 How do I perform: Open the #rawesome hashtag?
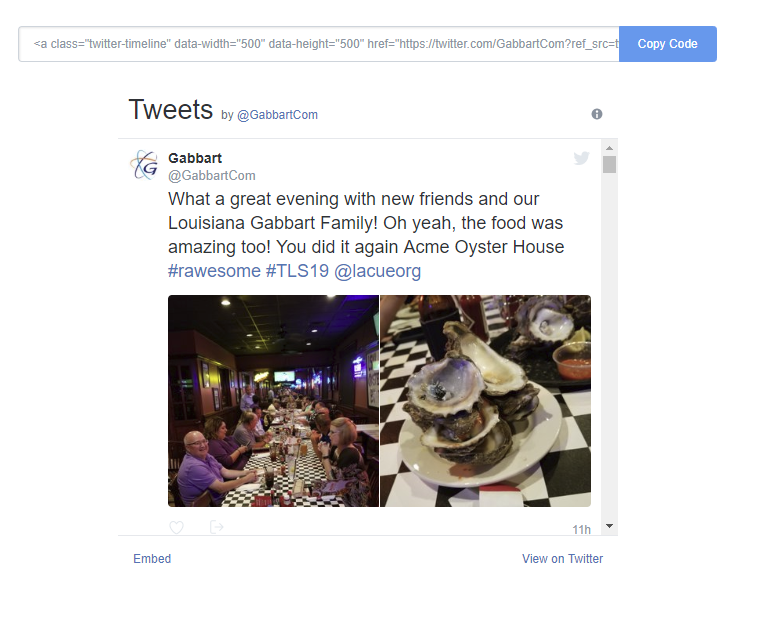214,271
